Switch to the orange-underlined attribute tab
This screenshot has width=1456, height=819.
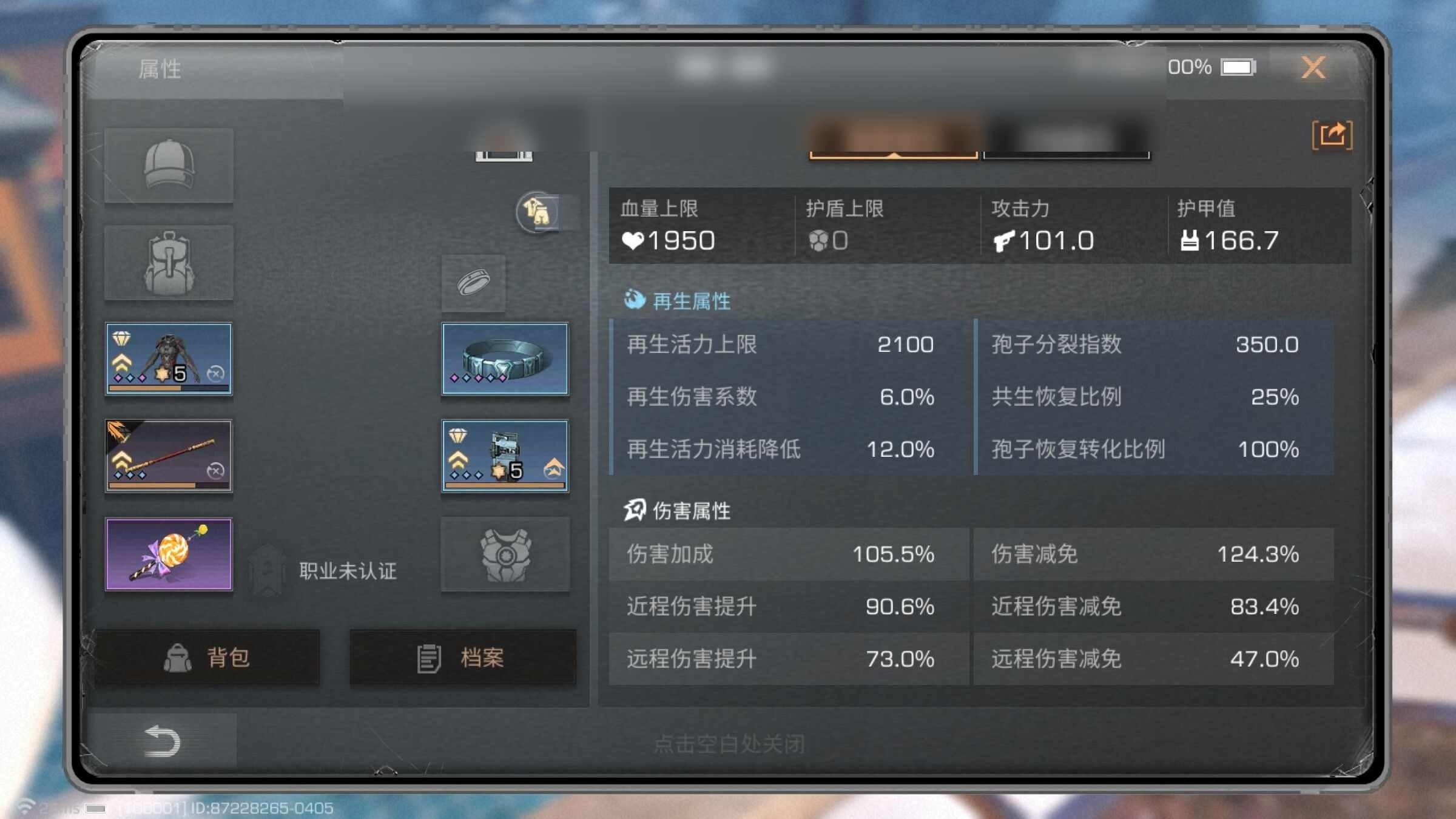point(894,138)
